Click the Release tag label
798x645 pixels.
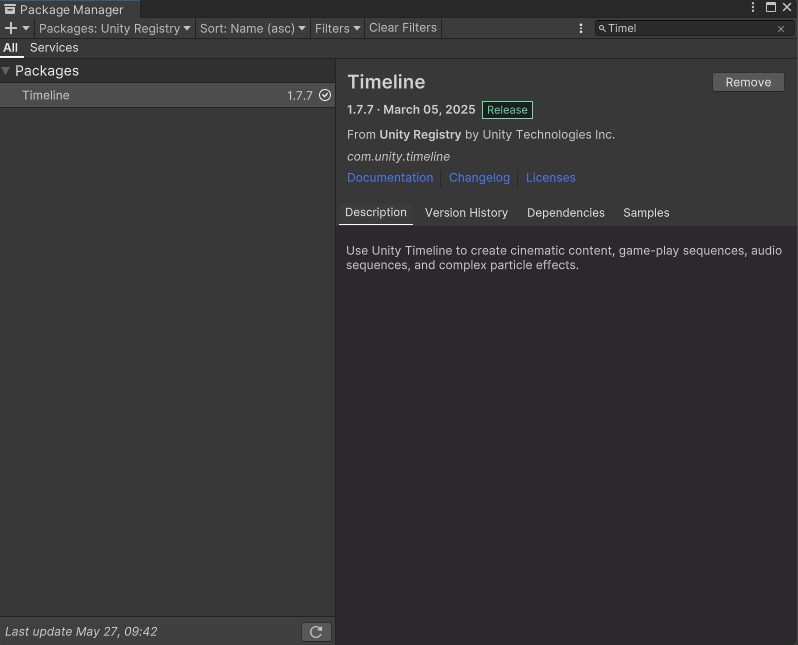click(x=507, y=110)
